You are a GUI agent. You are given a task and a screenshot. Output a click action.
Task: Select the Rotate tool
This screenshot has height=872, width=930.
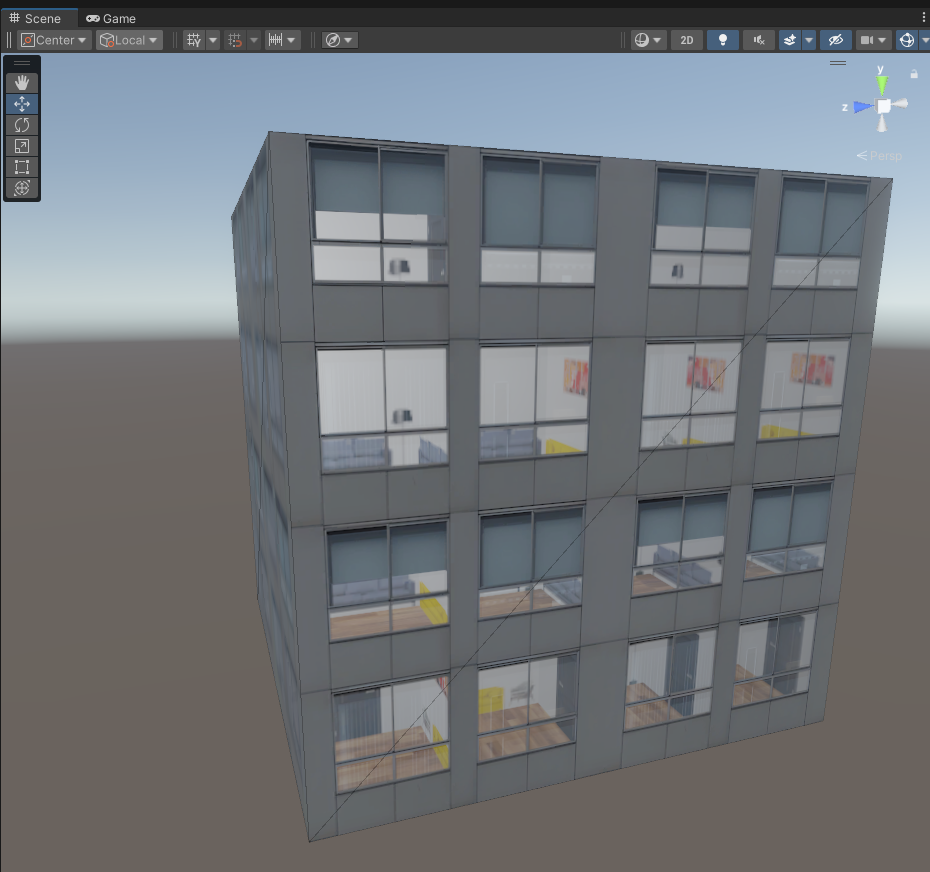pyautogui.click(x=22, y=125)
